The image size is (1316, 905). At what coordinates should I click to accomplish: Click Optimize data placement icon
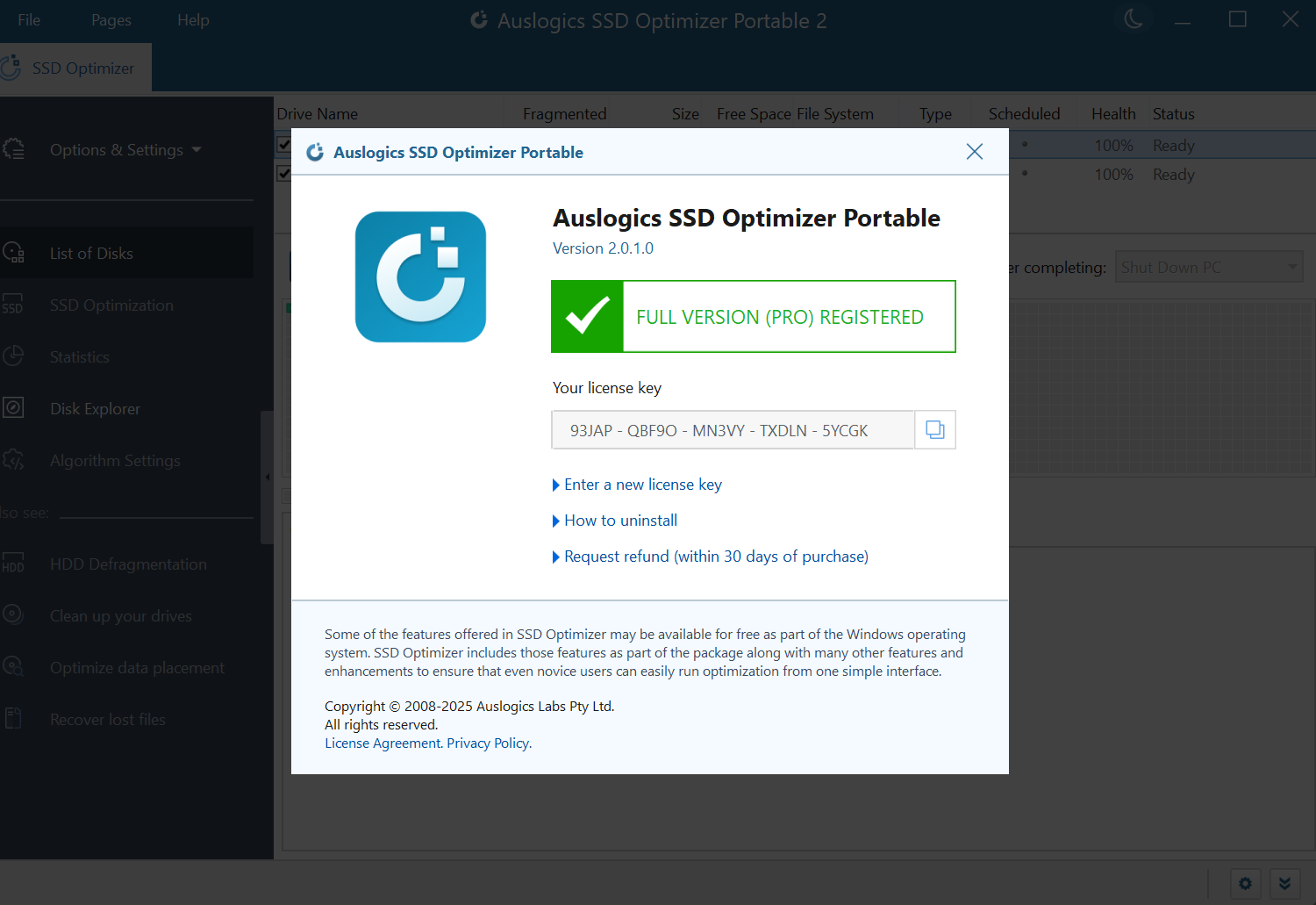point(13,667)
